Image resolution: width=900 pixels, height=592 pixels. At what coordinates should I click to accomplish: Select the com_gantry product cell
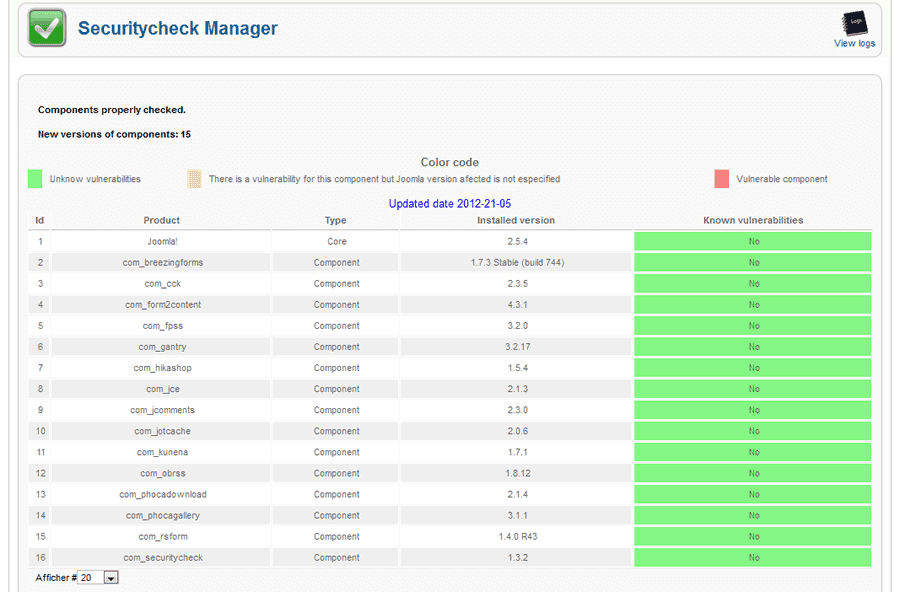(x=162, y=347)
